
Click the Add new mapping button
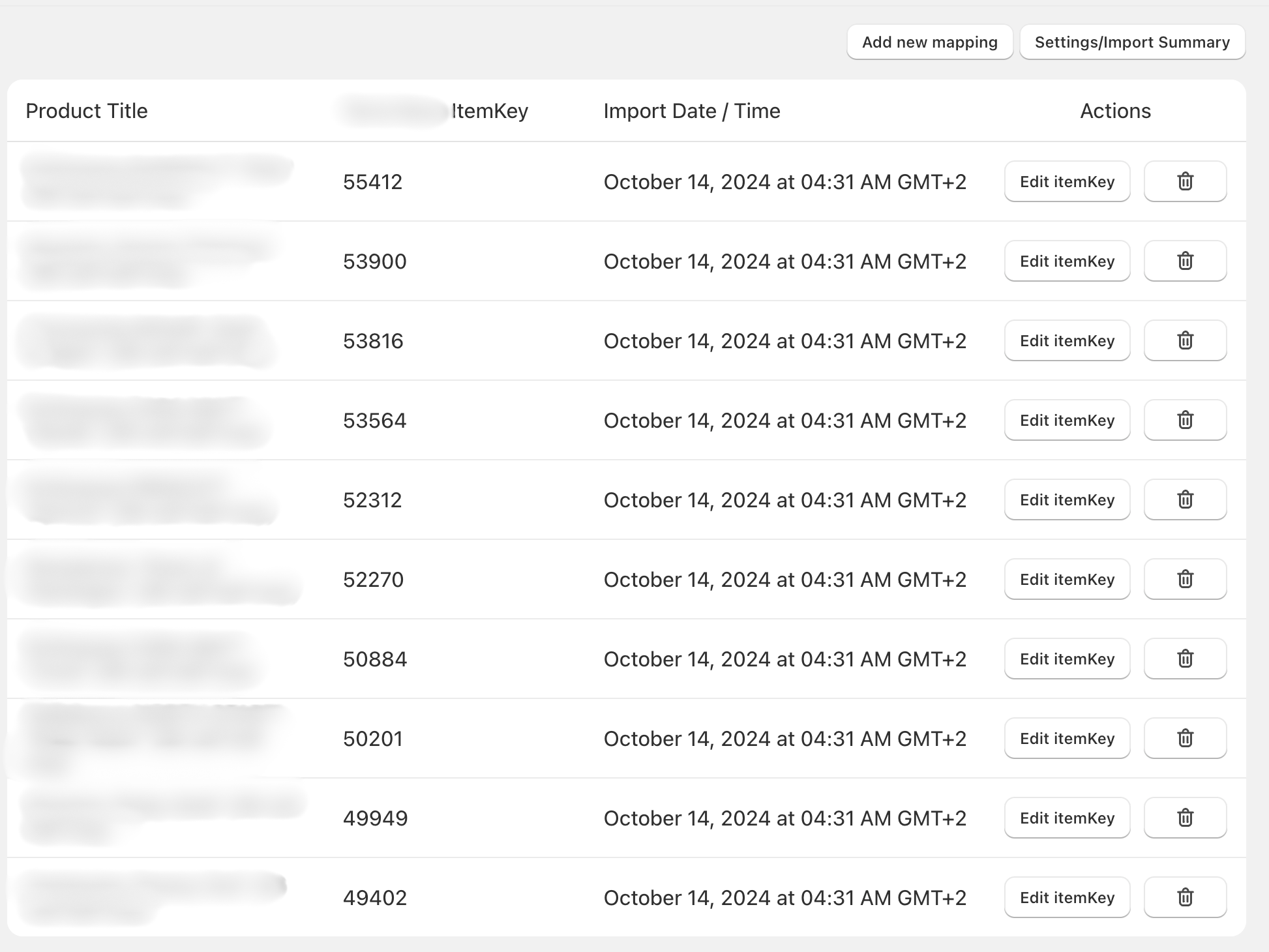929,42
